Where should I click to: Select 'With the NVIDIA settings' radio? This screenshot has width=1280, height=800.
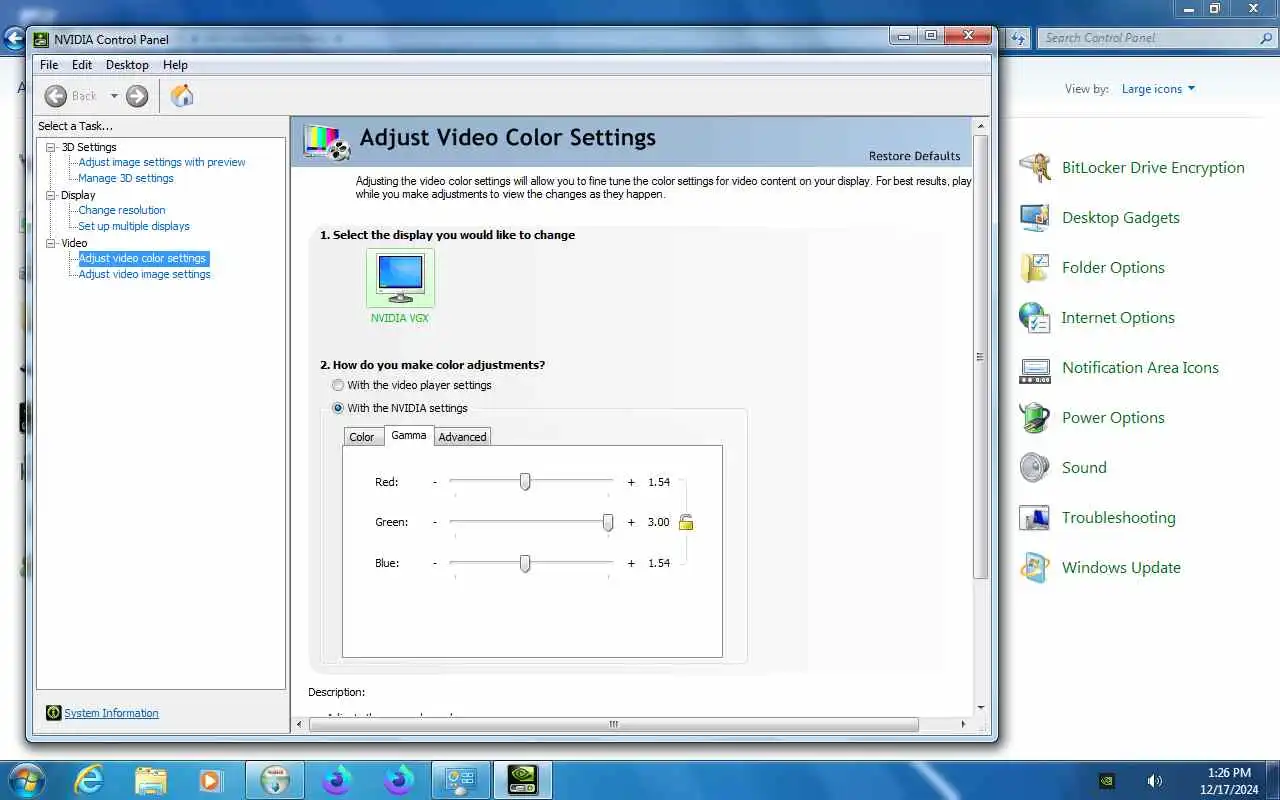click(338, 408)
